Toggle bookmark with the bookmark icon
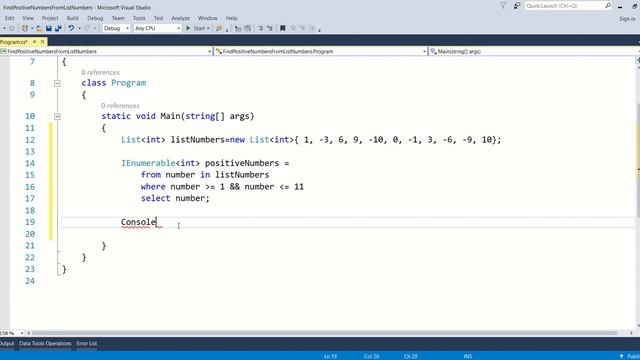This screenshot has height=360, width=640. click(282, 28)
